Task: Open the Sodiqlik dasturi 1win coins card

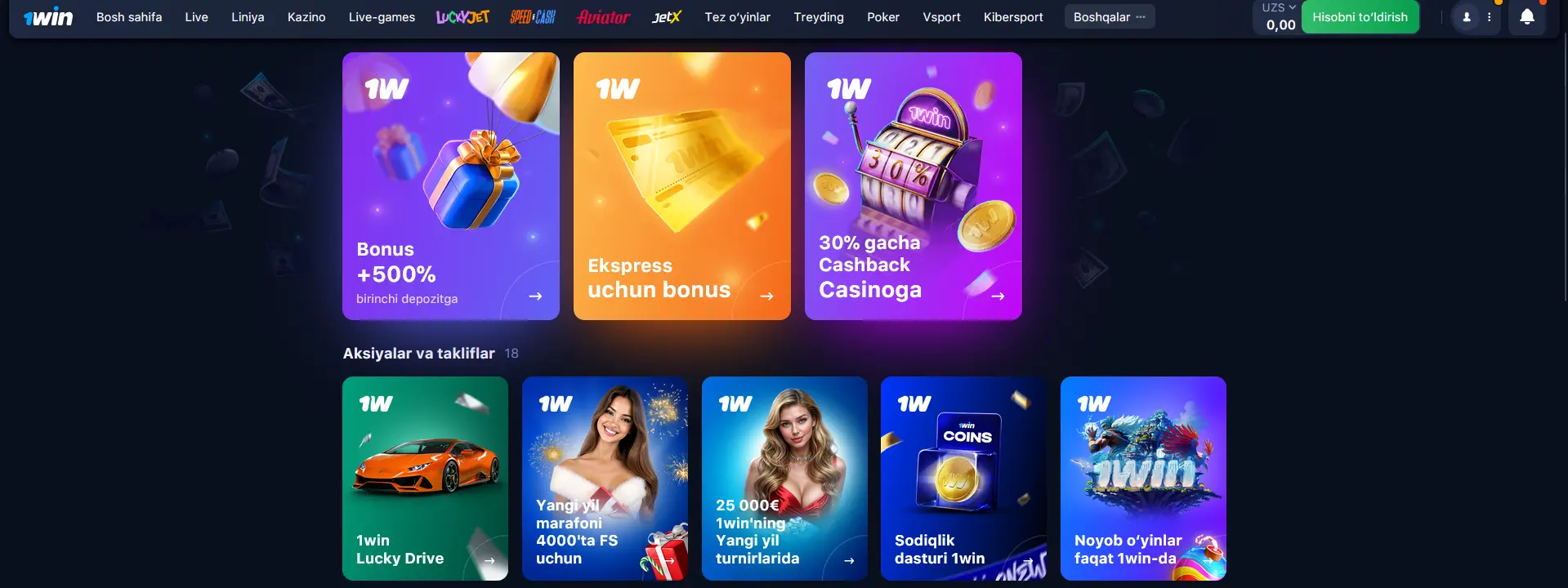Action: [x=964, y=479]
